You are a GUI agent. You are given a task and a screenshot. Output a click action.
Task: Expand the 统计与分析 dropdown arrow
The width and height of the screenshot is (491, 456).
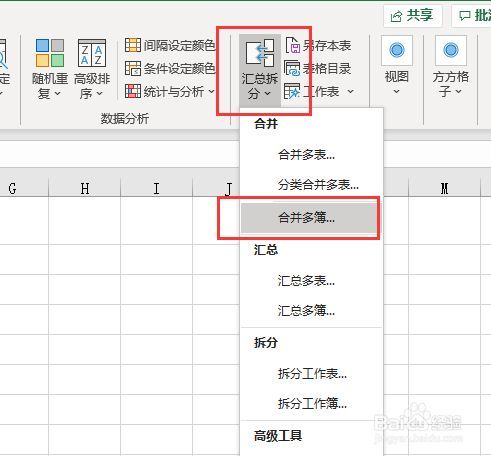(x=211, y=91)
